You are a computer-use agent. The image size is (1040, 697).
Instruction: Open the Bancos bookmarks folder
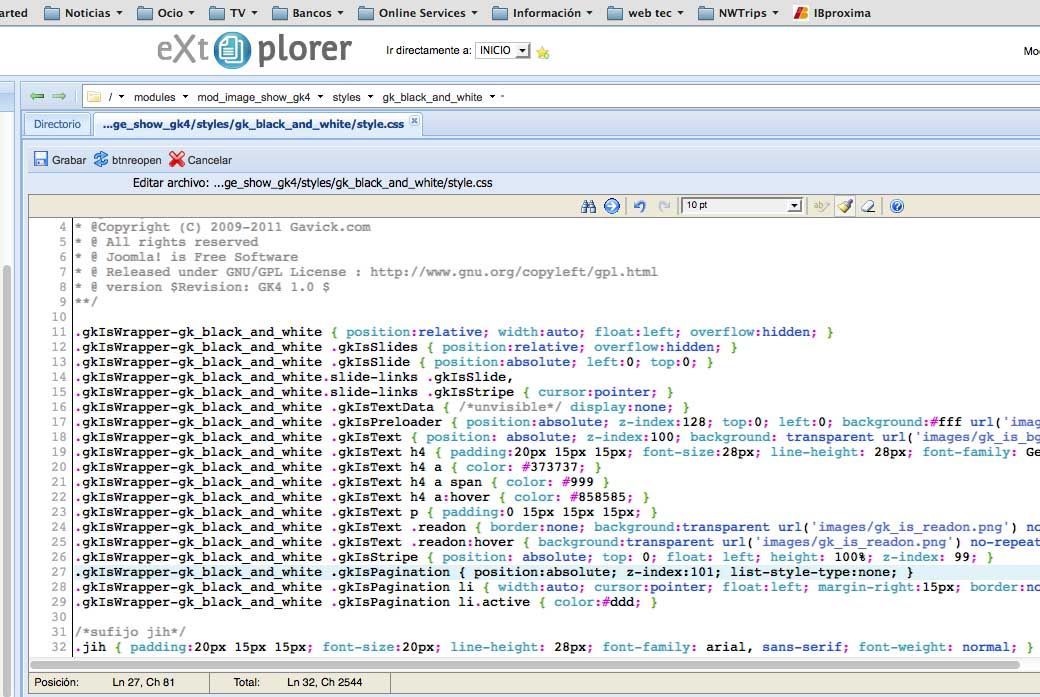pyautogui.click(x=308, y=13)
